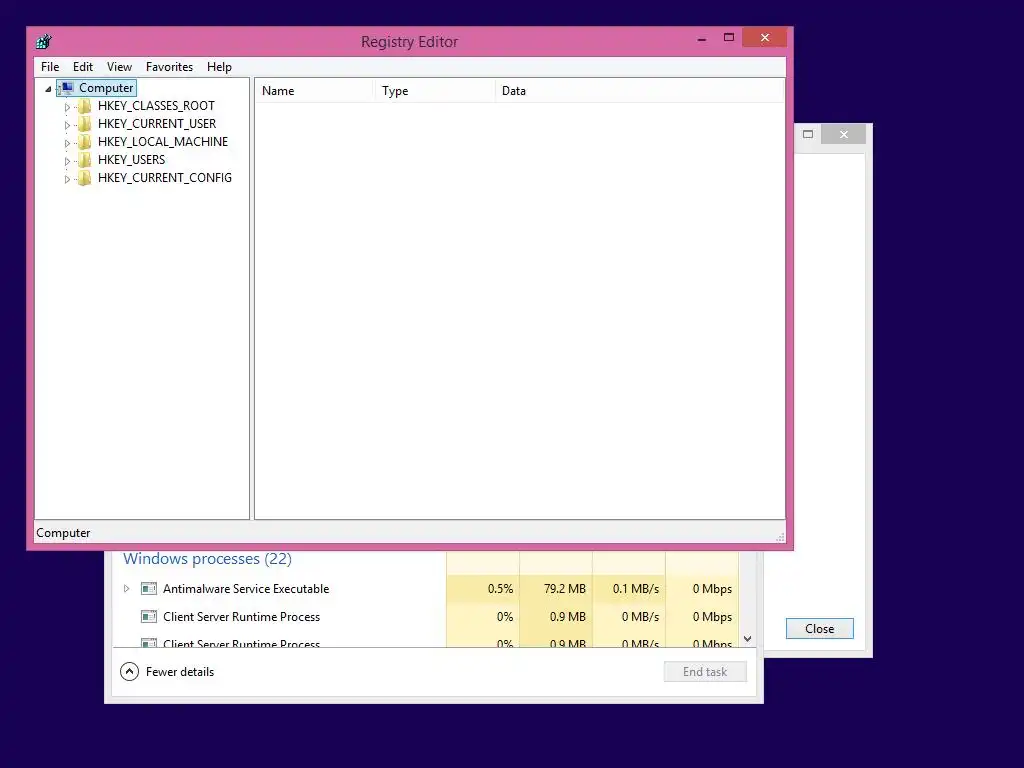This screenshot has height=768, width=1024.
Task: Click the HKEY_CURRENT_USER folder icon
Action: 84,124
